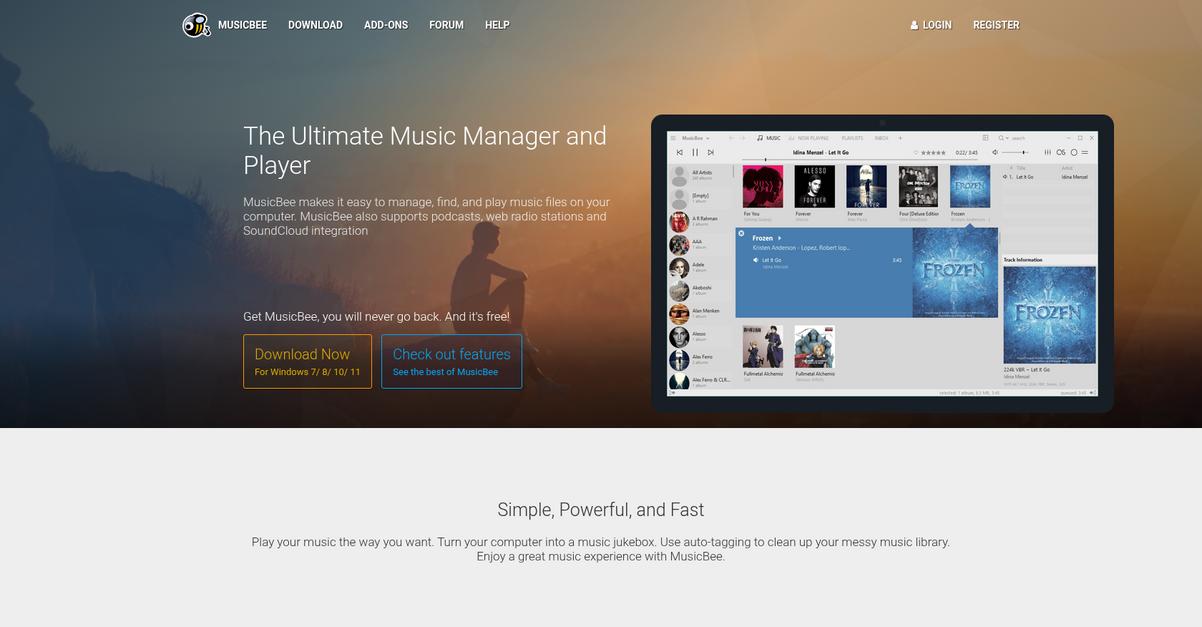The image size is (1202, 627).
Task: Select the For You album cover
Action: [x=763, y=186]
